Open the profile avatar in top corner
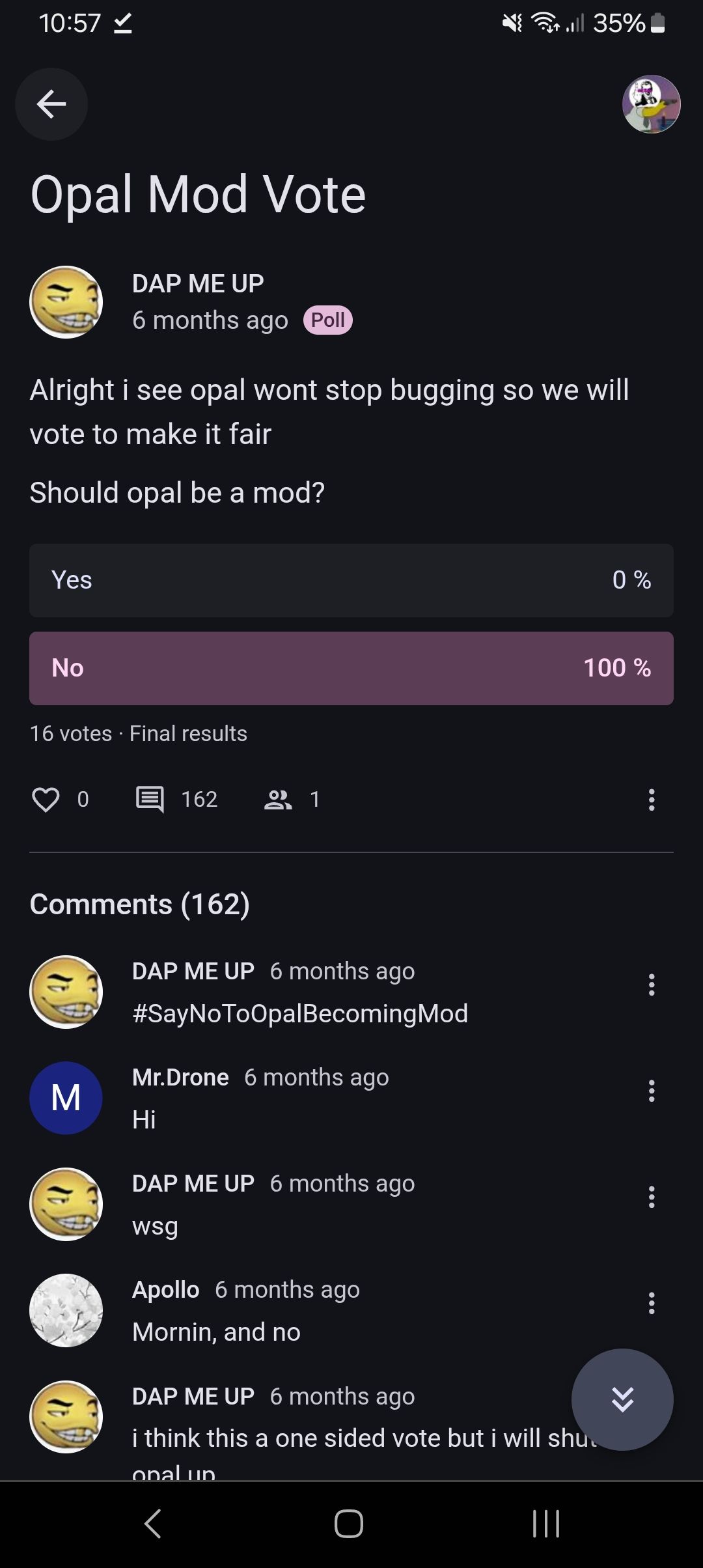This screenshot has width=703, height=1568. [x=651, y=104]
